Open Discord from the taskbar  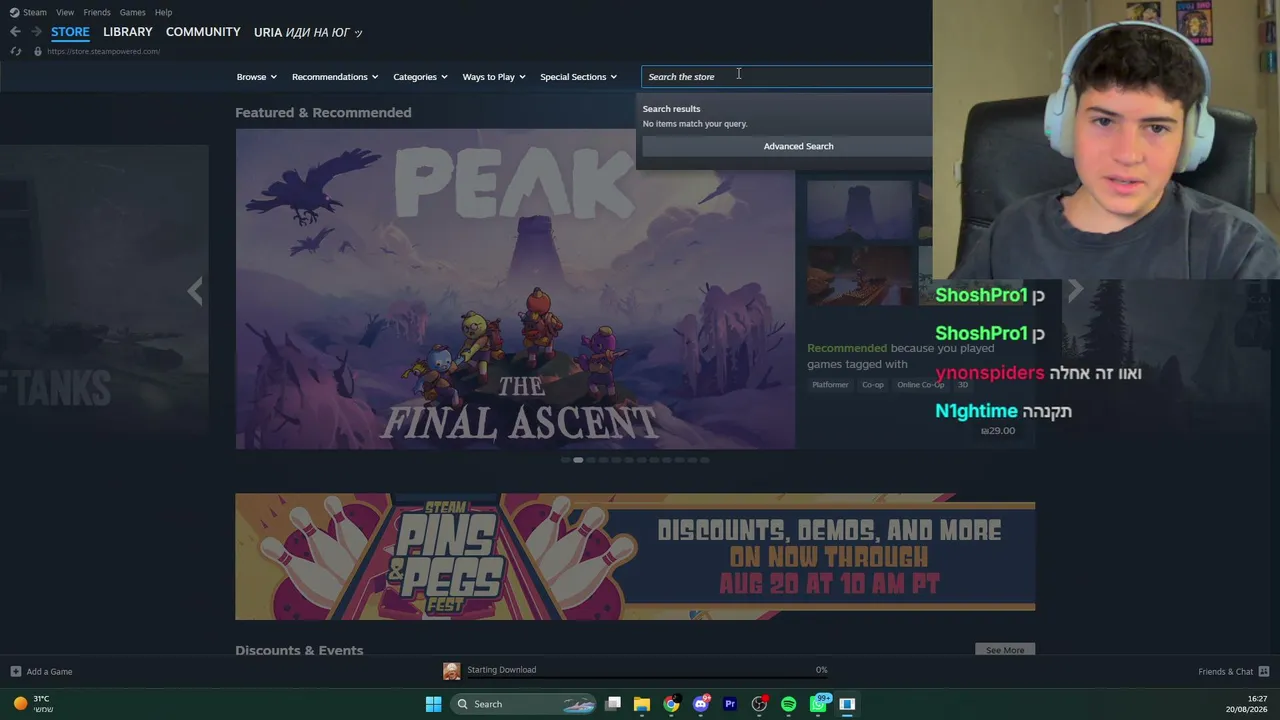[x=701, y=704]
